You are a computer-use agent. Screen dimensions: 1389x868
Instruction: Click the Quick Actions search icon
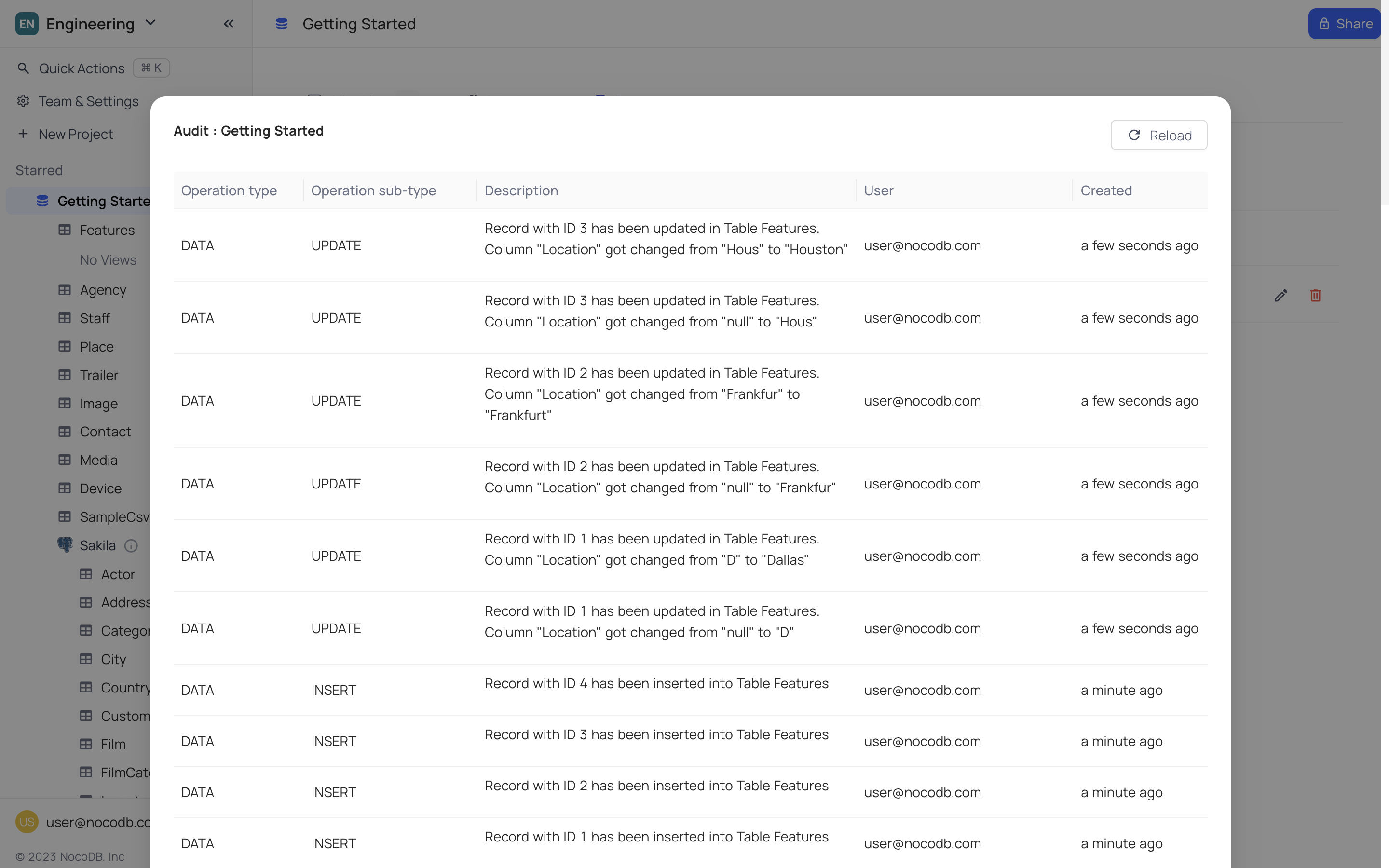click(x=23, y=68)
